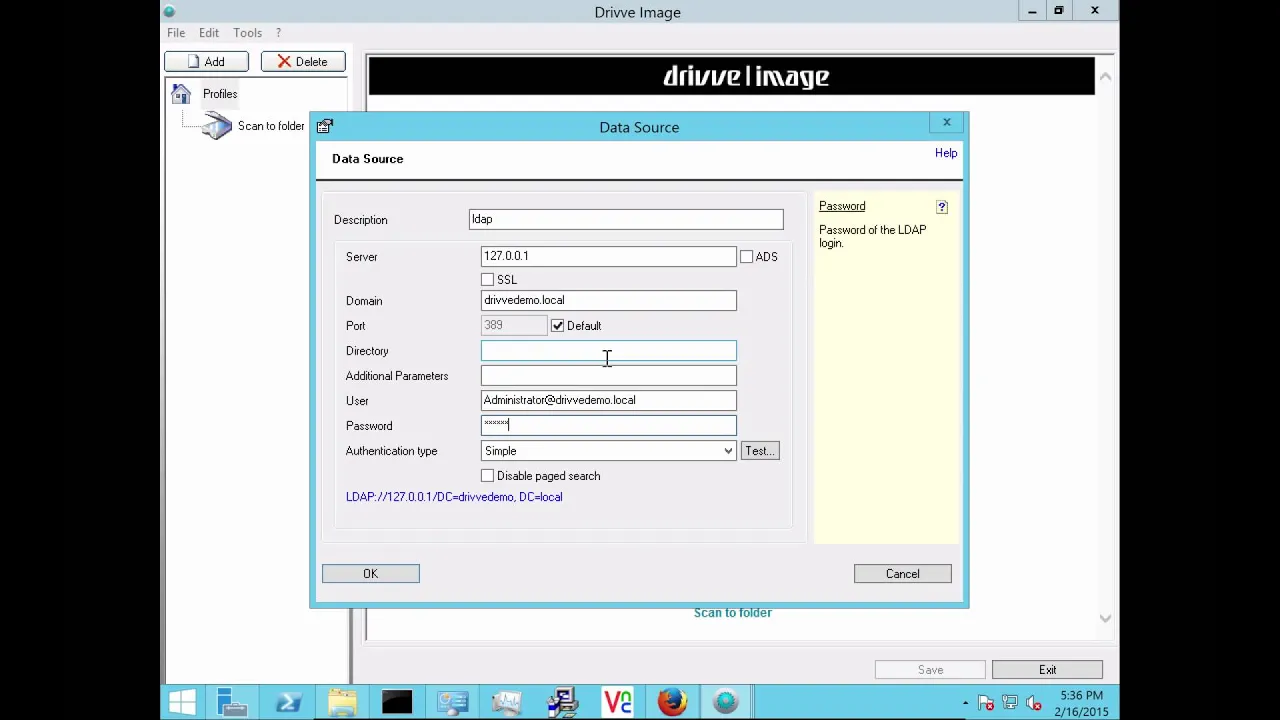This screenshot has width=1280, height=720.
Task: Open the Windows Start button
Action: (x=182, y=702)
